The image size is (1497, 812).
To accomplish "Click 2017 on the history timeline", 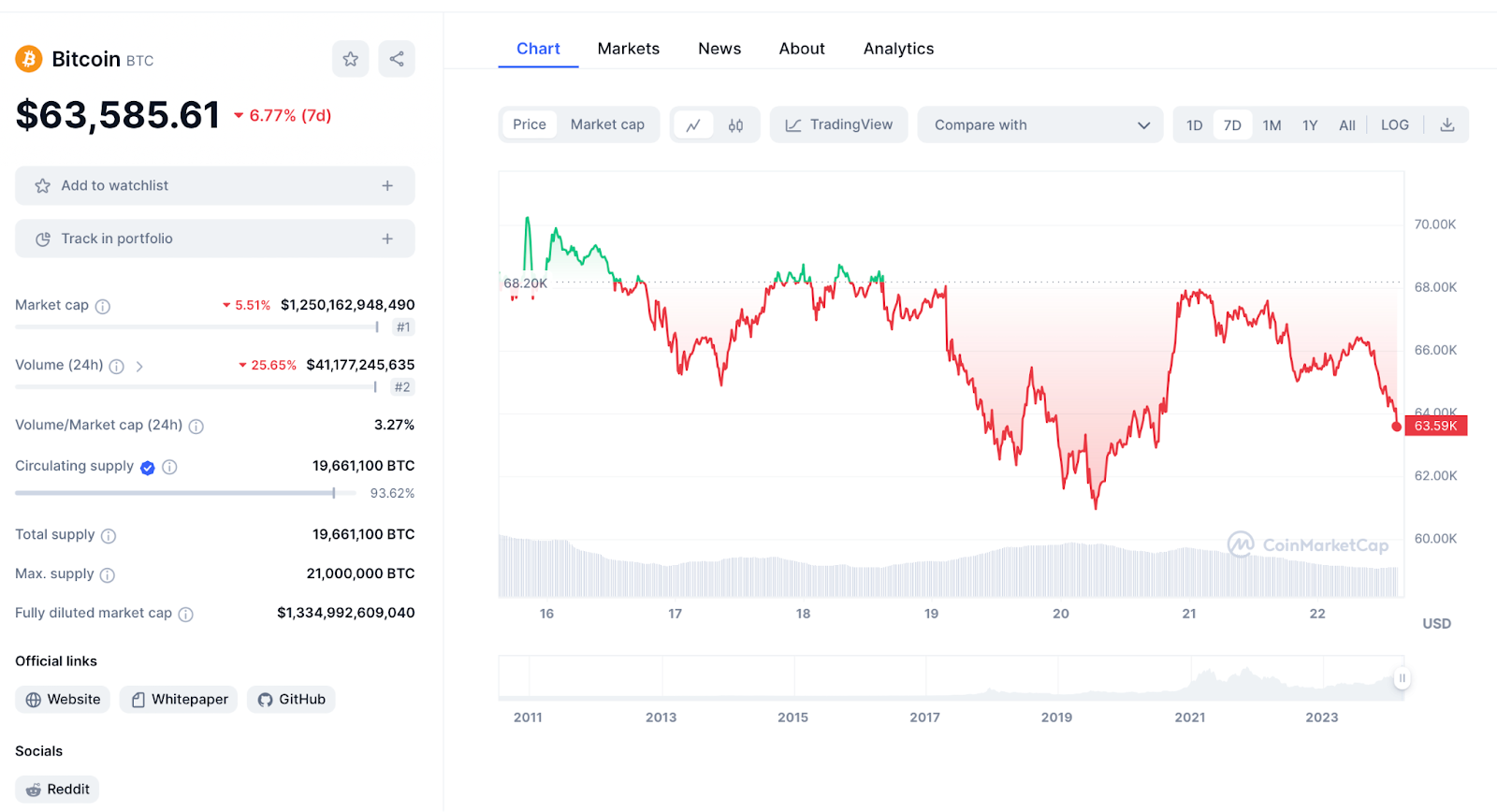I will coord(924,717).
